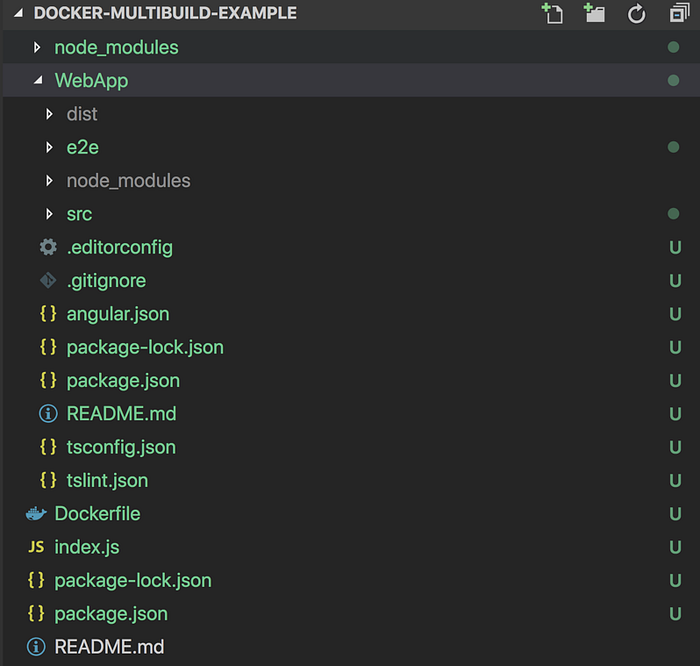Screen dimensions: 700x666
Task: Click the info icon beside white README.md
Action: coord(36,647)
